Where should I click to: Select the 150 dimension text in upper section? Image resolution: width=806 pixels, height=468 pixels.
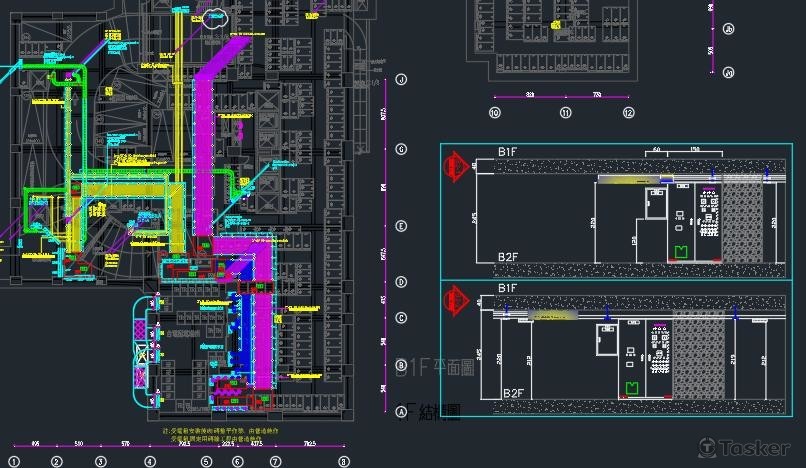click(693, 150)
